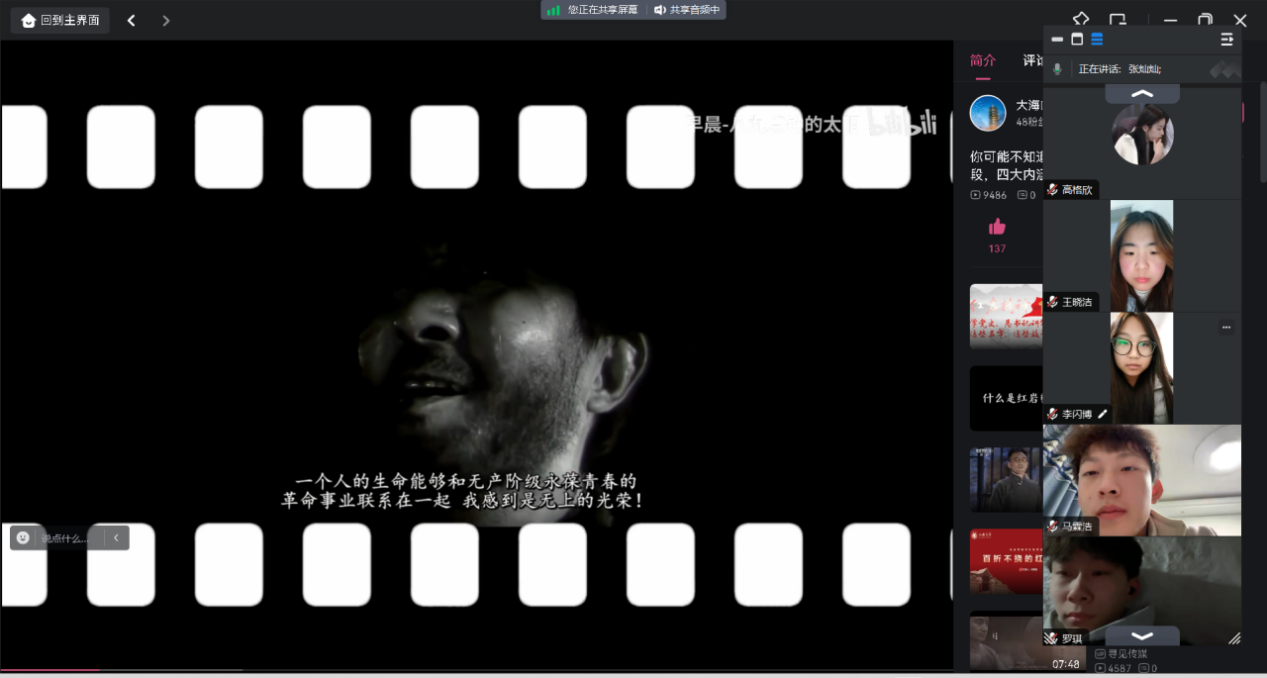Switch video panel to single-window layout

pyautogui.click(x=1077, y=39)
